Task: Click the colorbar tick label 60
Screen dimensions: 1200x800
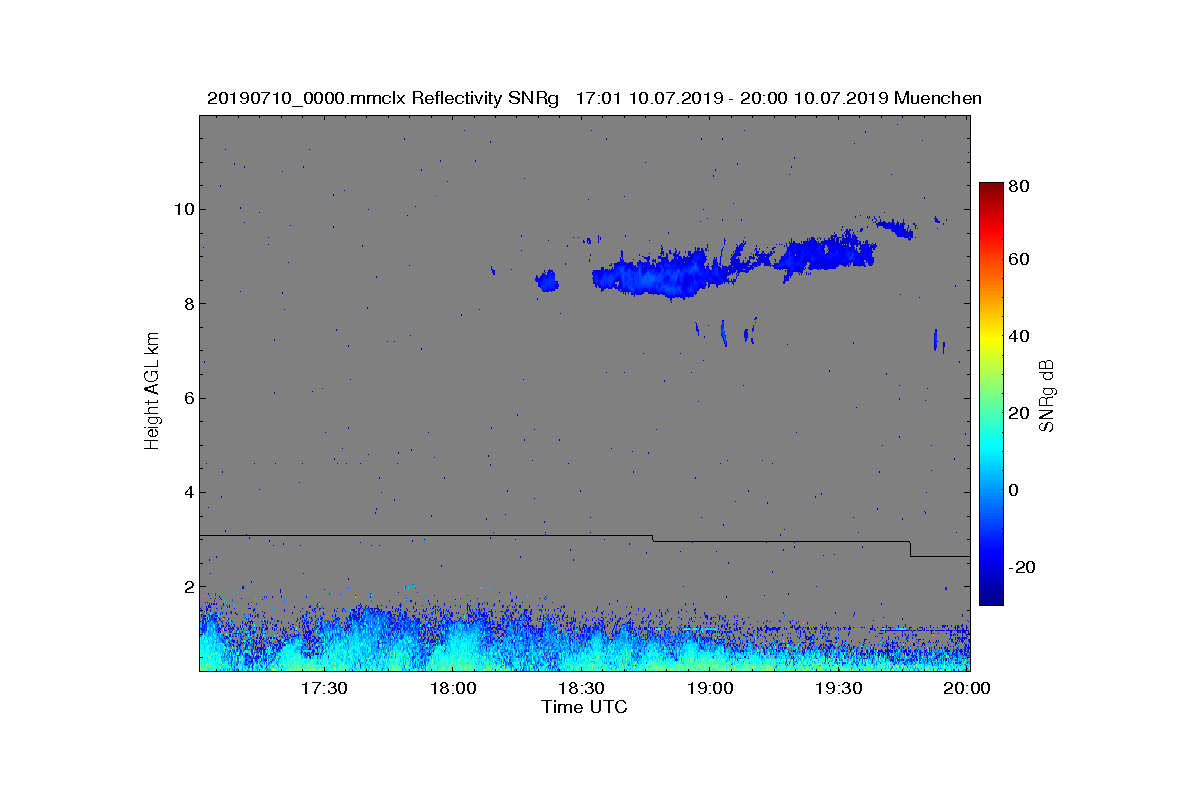Action: [x=1020, y=260]
